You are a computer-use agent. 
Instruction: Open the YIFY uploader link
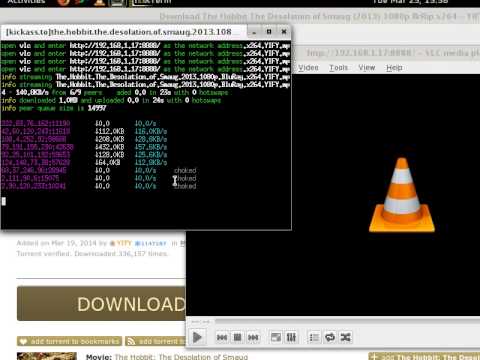point(124,243)
